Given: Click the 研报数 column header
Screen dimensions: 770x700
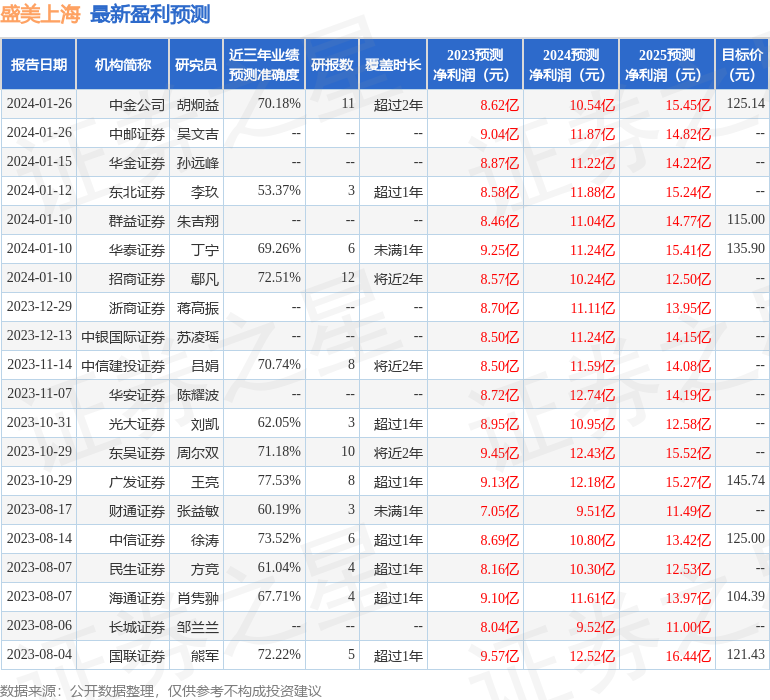Looking at the screenshot, I should 332,64.
